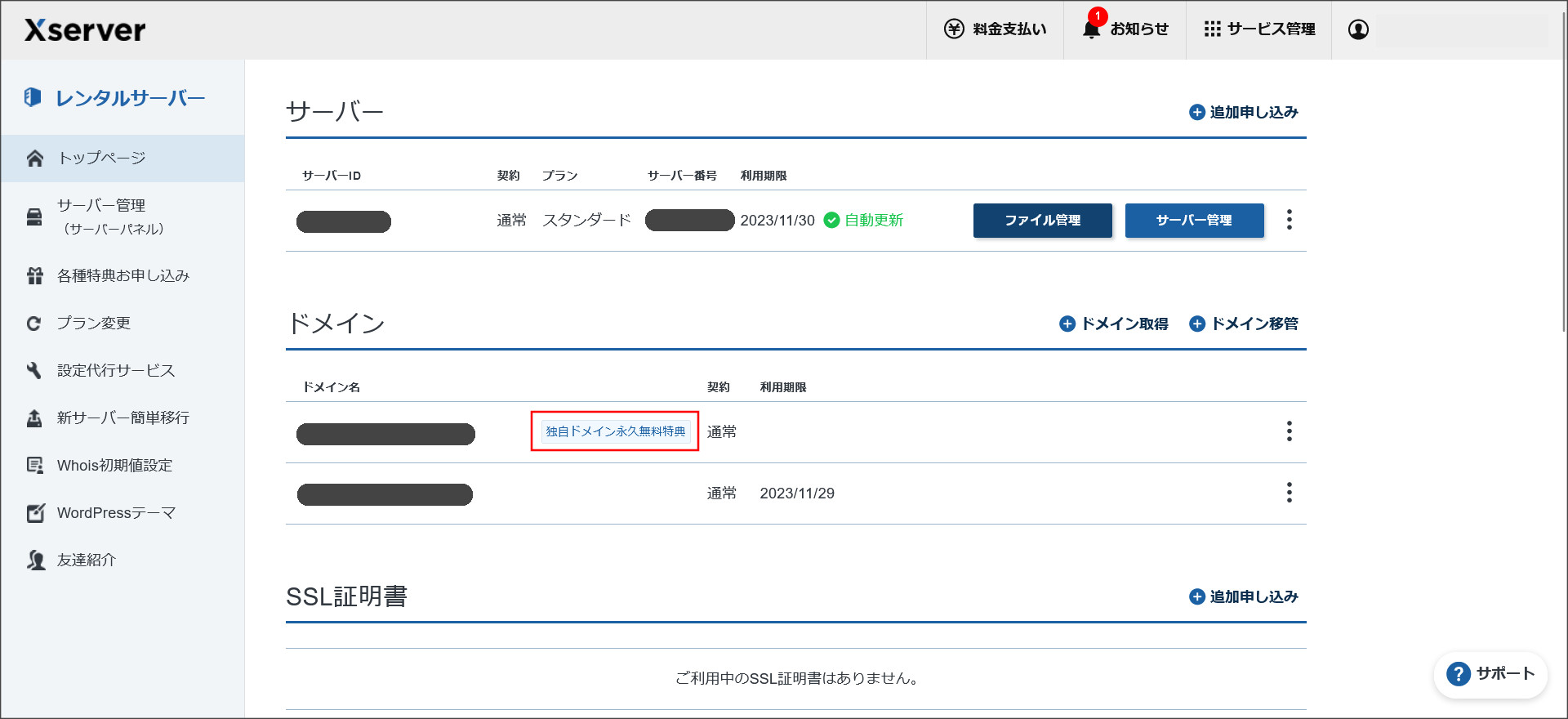The width and height of the screenshot is (1568, 719).
Task: Open プラン変更 in sidebar
Action: click(122, 323)
